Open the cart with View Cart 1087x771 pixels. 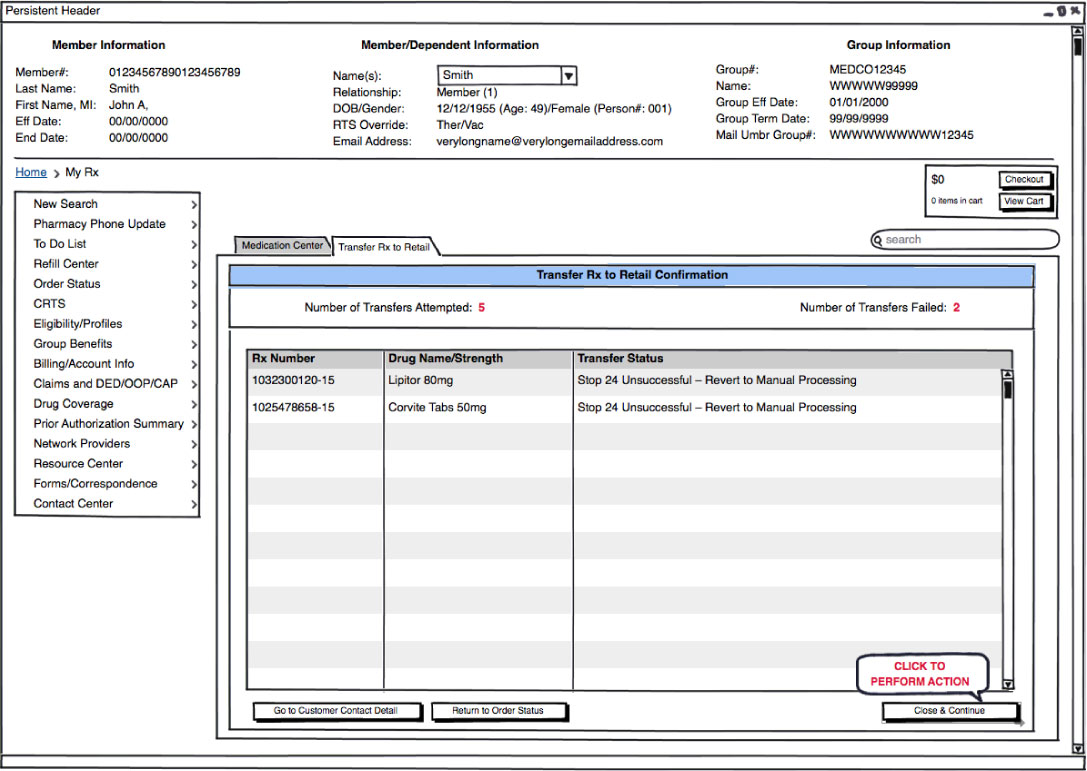[x=1024, y=201]
